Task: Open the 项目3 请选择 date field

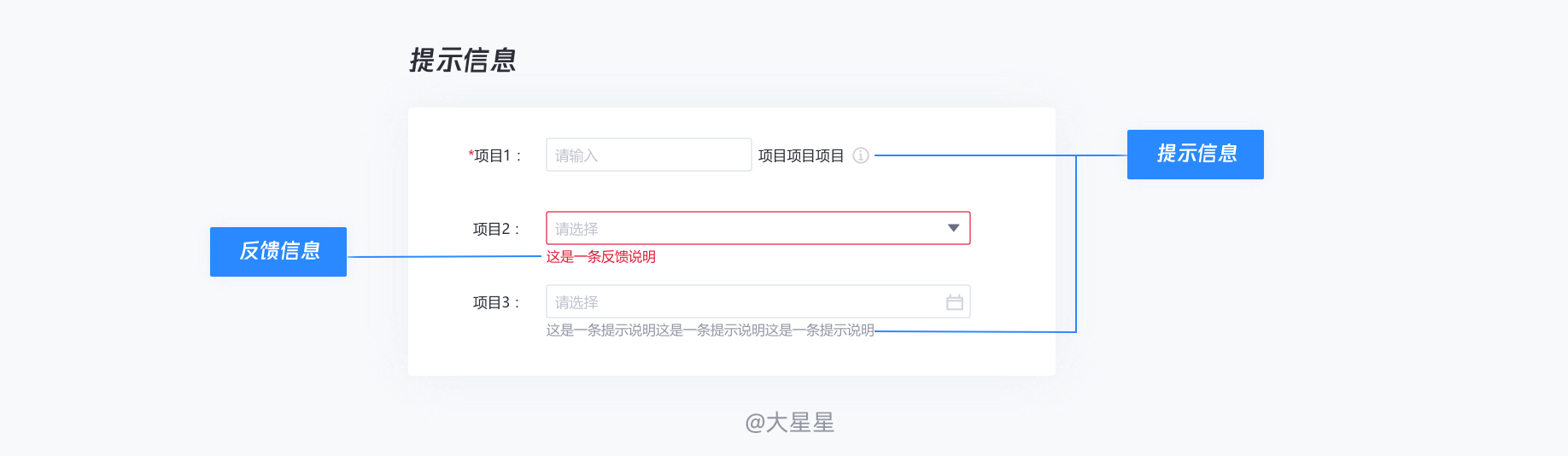Action: coord(758,301)
